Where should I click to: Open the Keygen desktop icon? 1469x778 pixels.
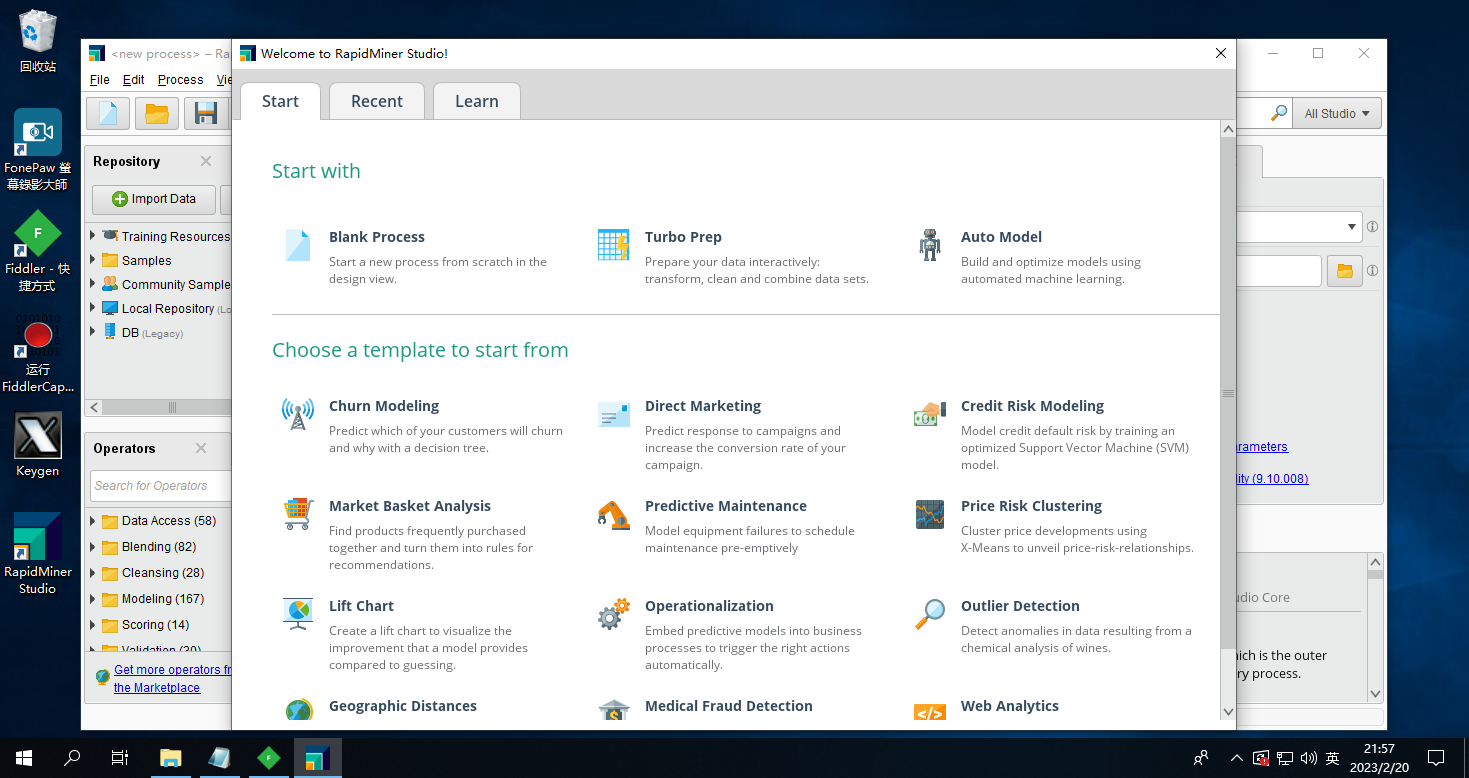click(38, 445)
